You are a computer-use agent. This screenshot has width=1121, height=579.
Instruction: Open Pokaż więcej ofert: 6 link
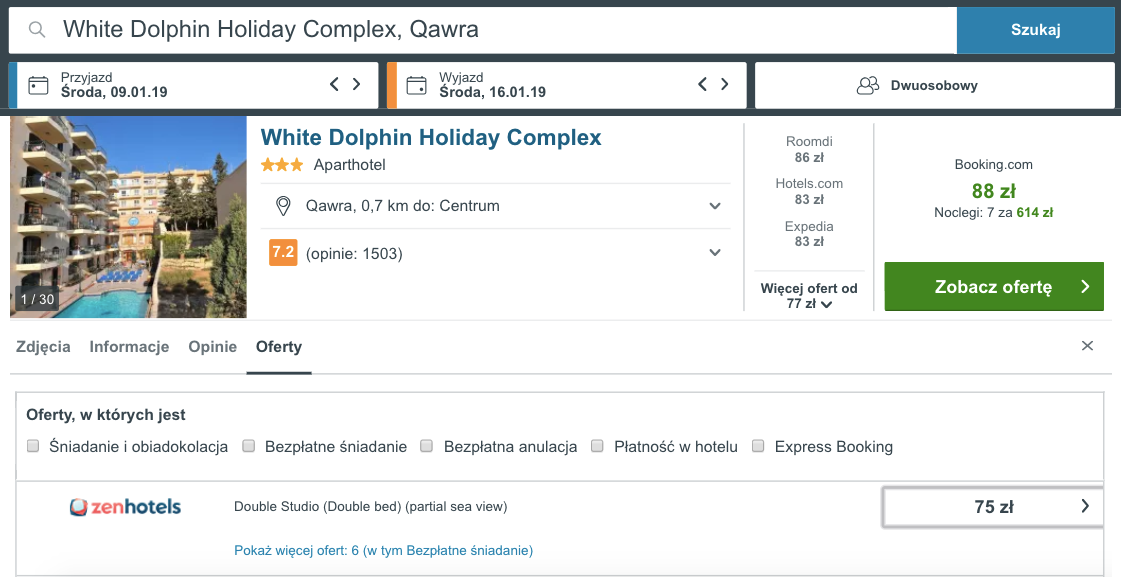tap(383, 550)
